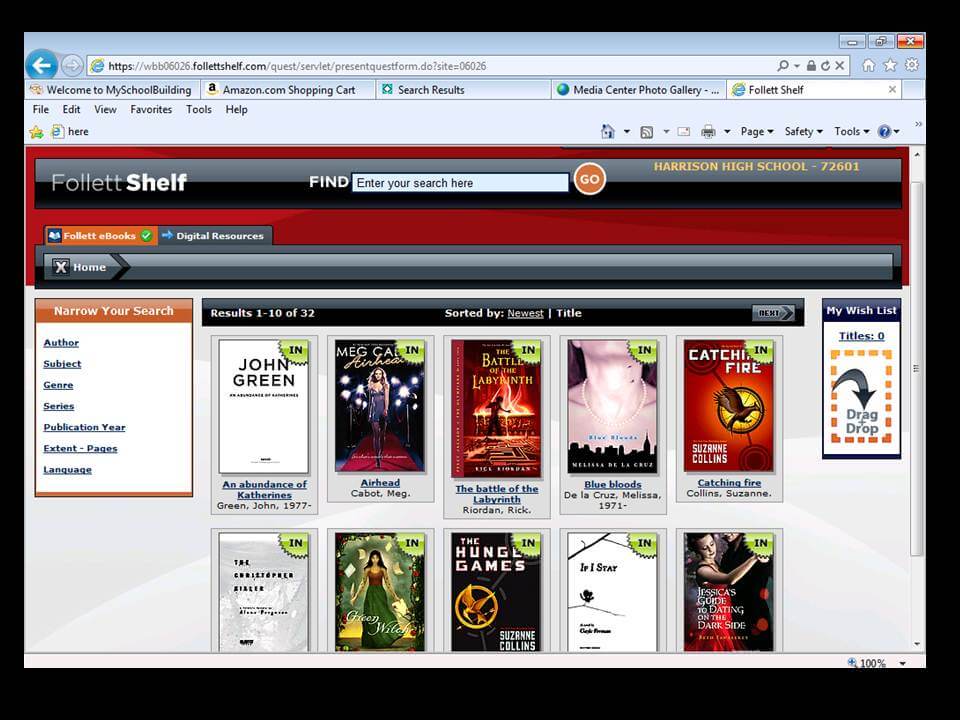Click the X icon beside Home breadcrumb
Viewport: 960px width, 720px height.
[x=61, y=267]
